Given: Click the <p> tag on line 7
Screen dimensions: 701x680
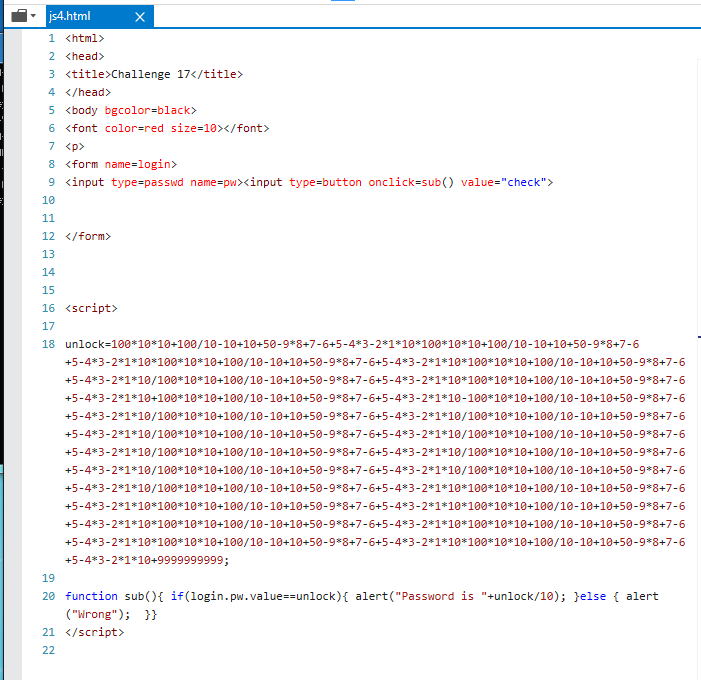Looking at the screenshot, I should point(75,147).
